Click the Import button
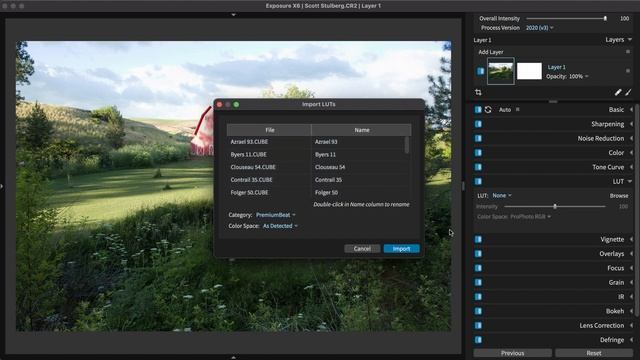This screenshot has width=640, height=360. [x=401, y=249]
